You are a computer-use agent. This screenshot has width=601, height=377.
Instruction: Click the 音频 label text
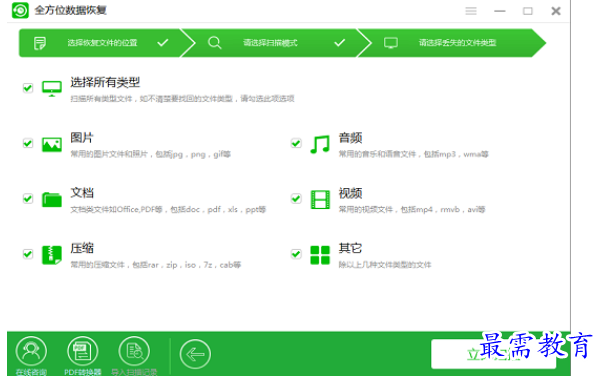[350, 138]
